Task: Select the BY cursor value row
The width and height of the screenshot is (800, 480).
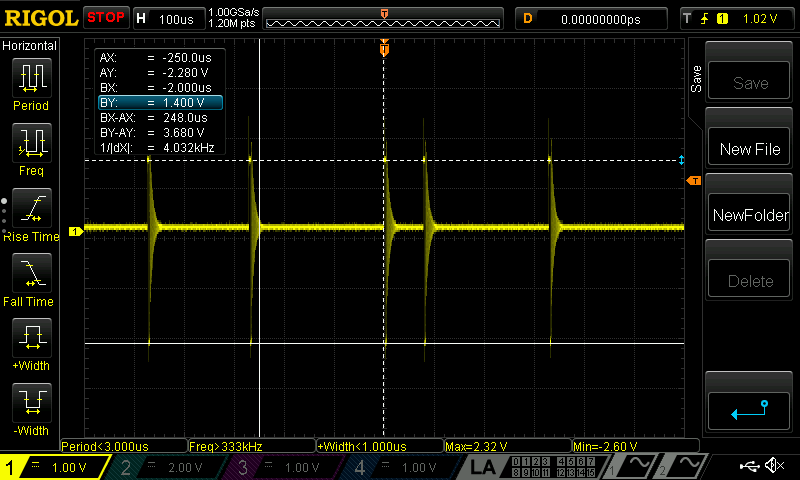Action: 159,102
